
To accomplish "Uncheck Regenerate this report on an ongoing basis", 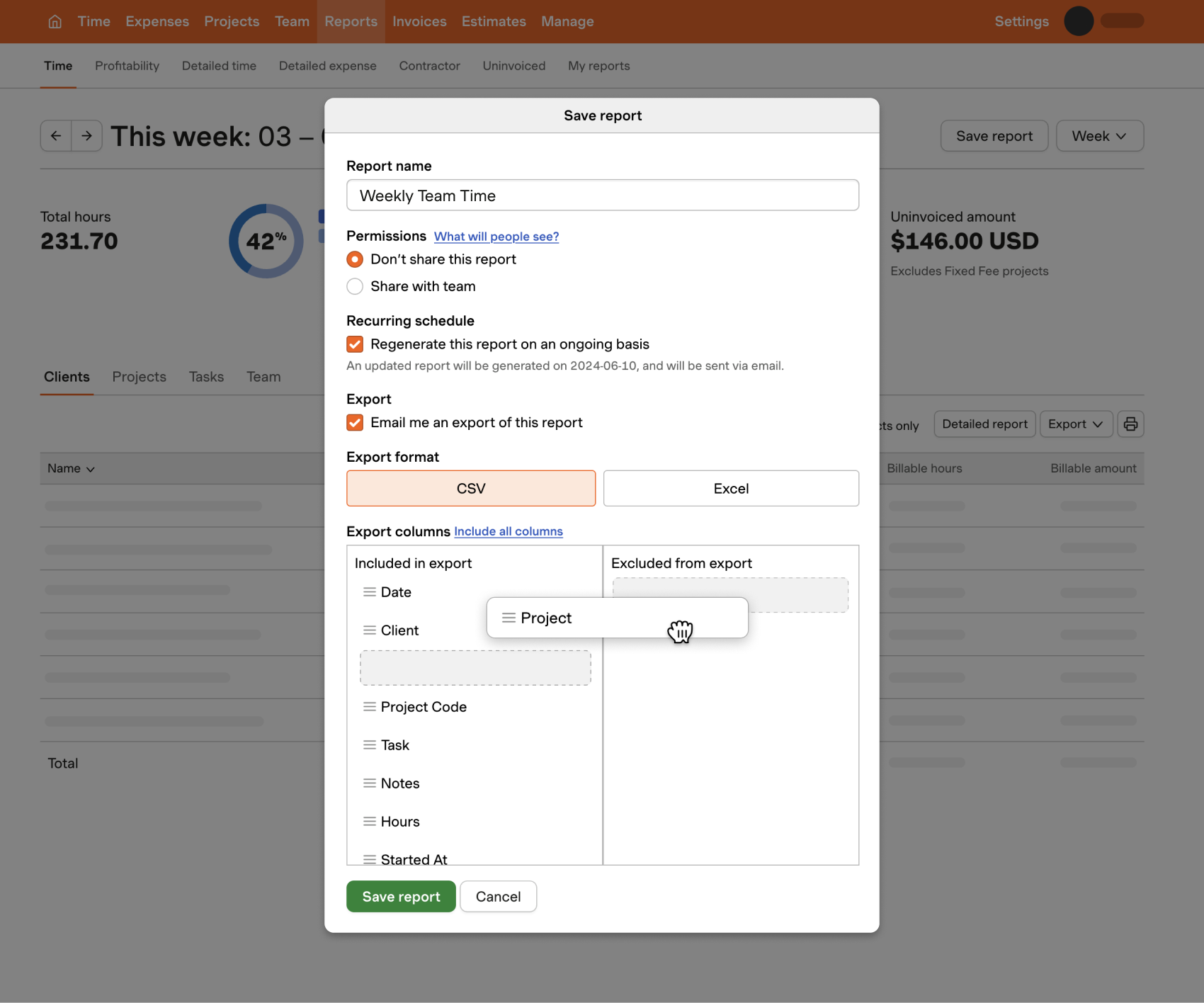I will click(x=355, y=344).
